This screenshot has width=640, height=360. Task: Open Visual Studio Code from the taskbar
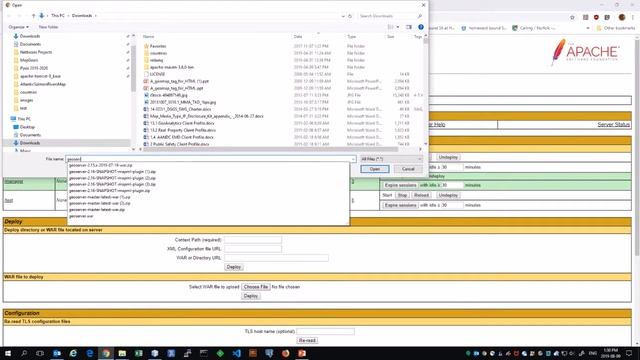(237, 353)
